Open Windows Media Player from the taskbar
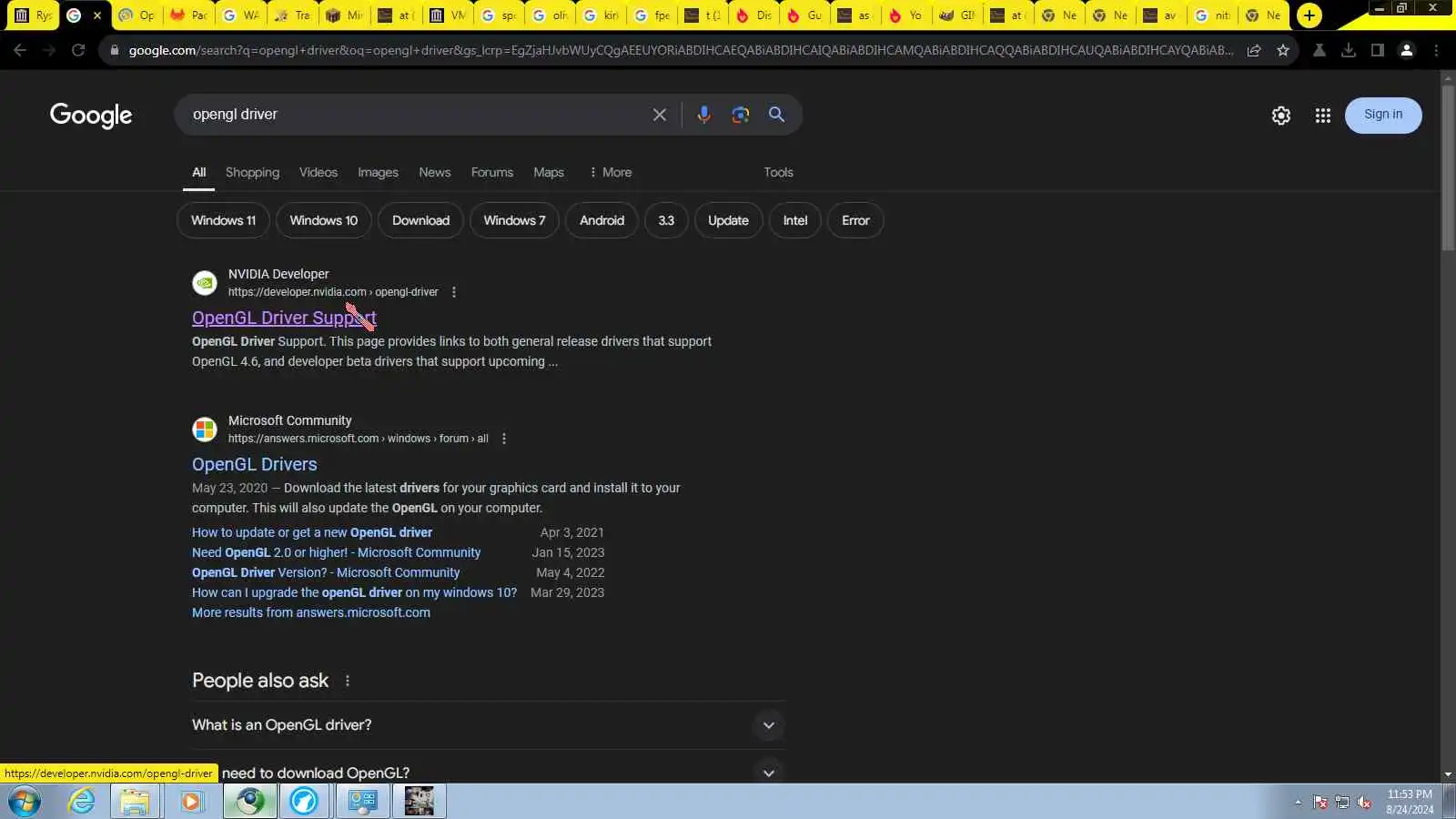The width and height of the screenshot is (1456, 819). coord(191,802)
